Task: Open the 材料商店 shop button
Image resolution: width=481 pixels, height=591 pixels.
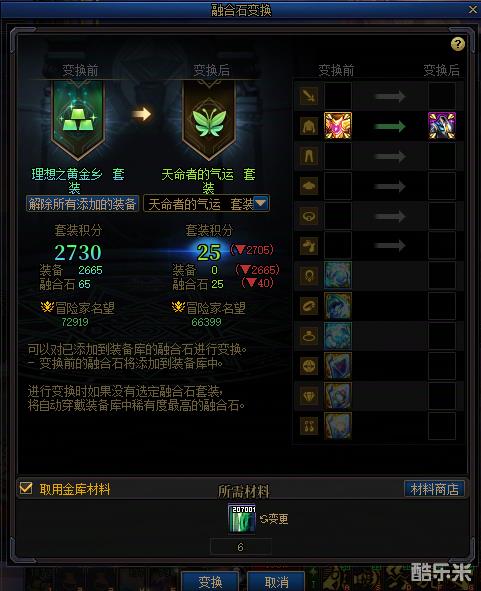Action: pyautogui.click(x=434, y=489)
